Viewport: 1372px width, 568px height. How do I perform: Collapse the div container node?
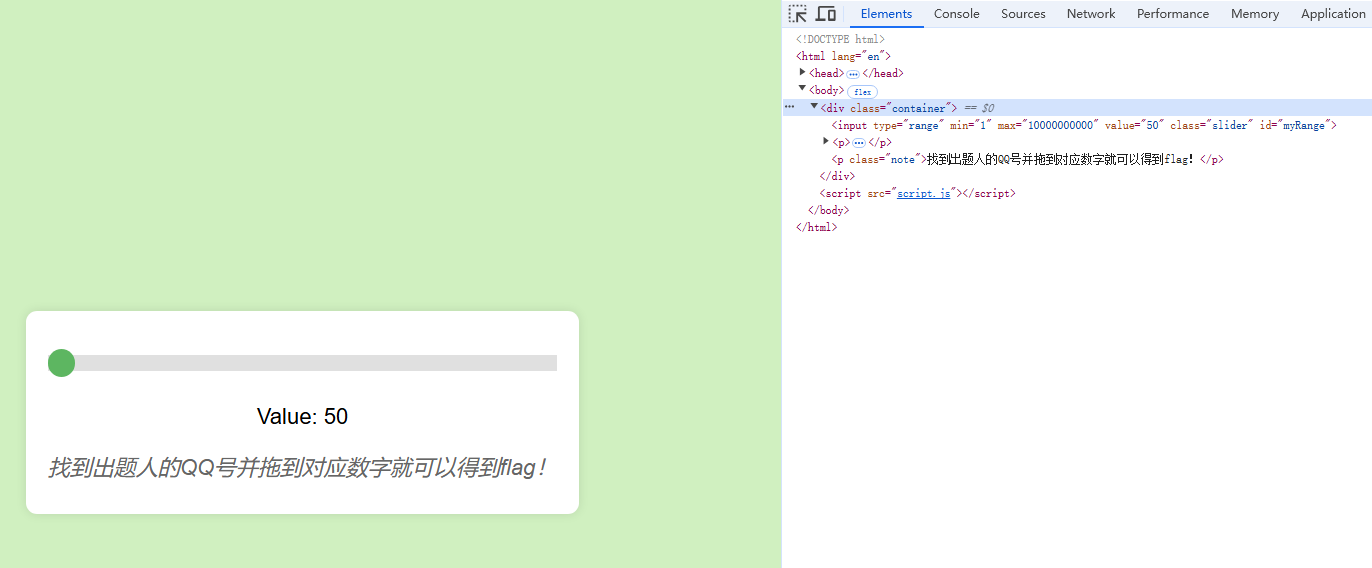(814, 107)
